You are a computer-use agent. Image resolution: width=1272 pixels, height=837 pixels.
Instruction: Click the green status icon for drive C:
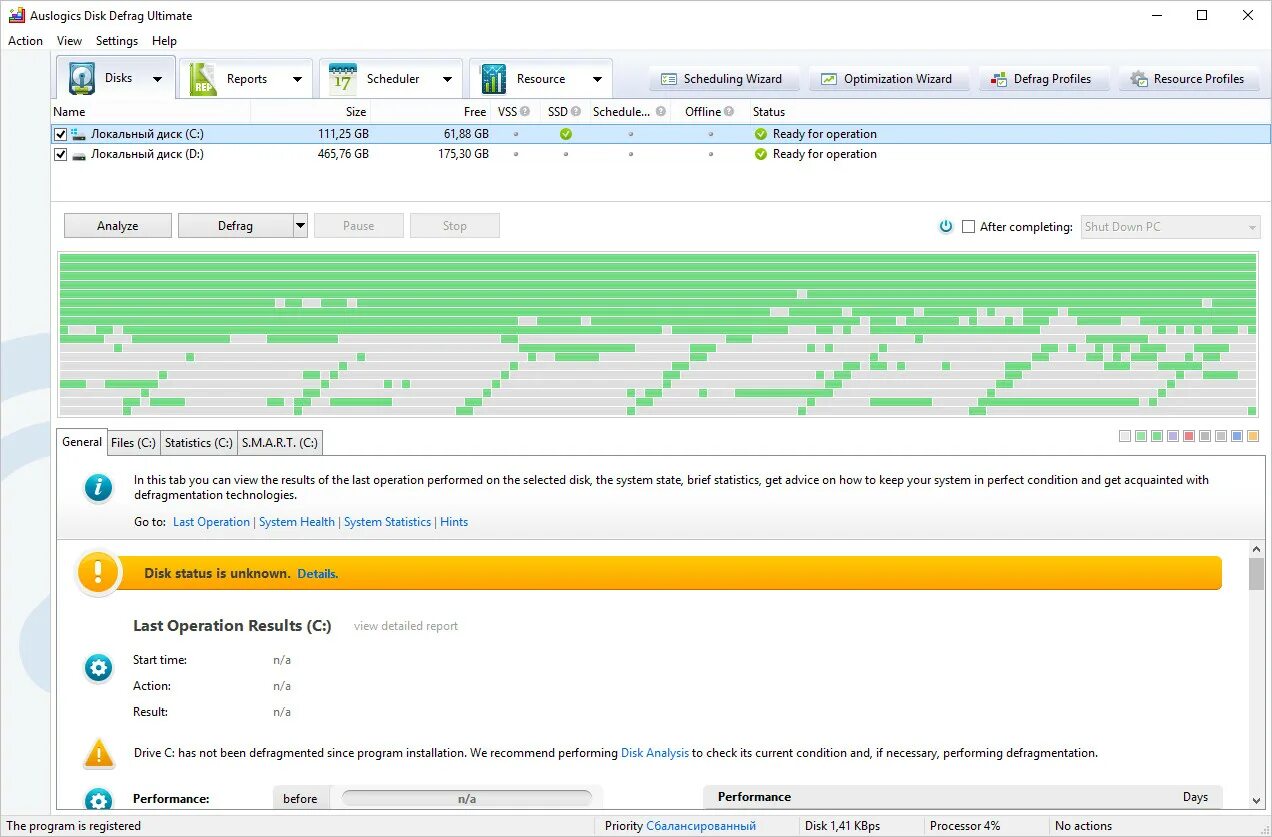coord(761,134)
